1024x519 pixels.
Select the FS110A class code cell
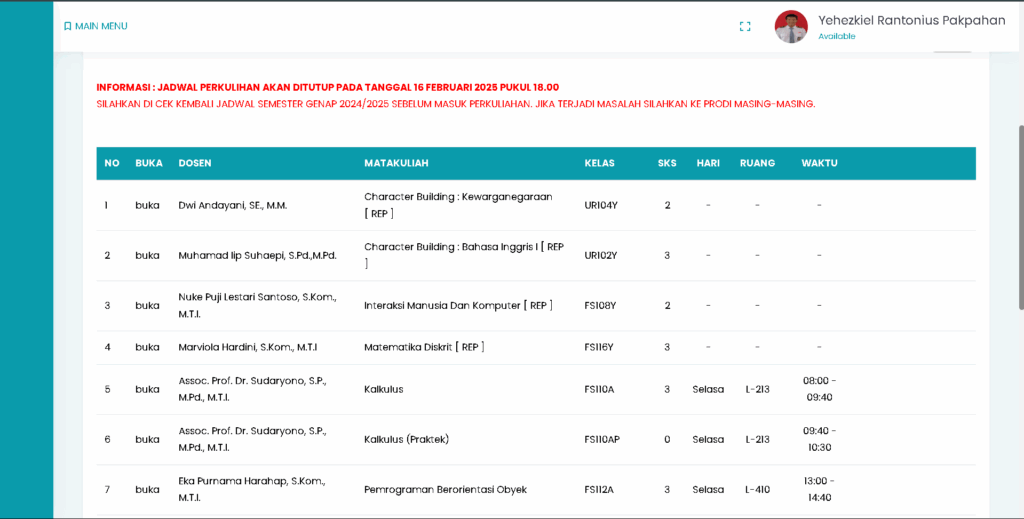599,389
